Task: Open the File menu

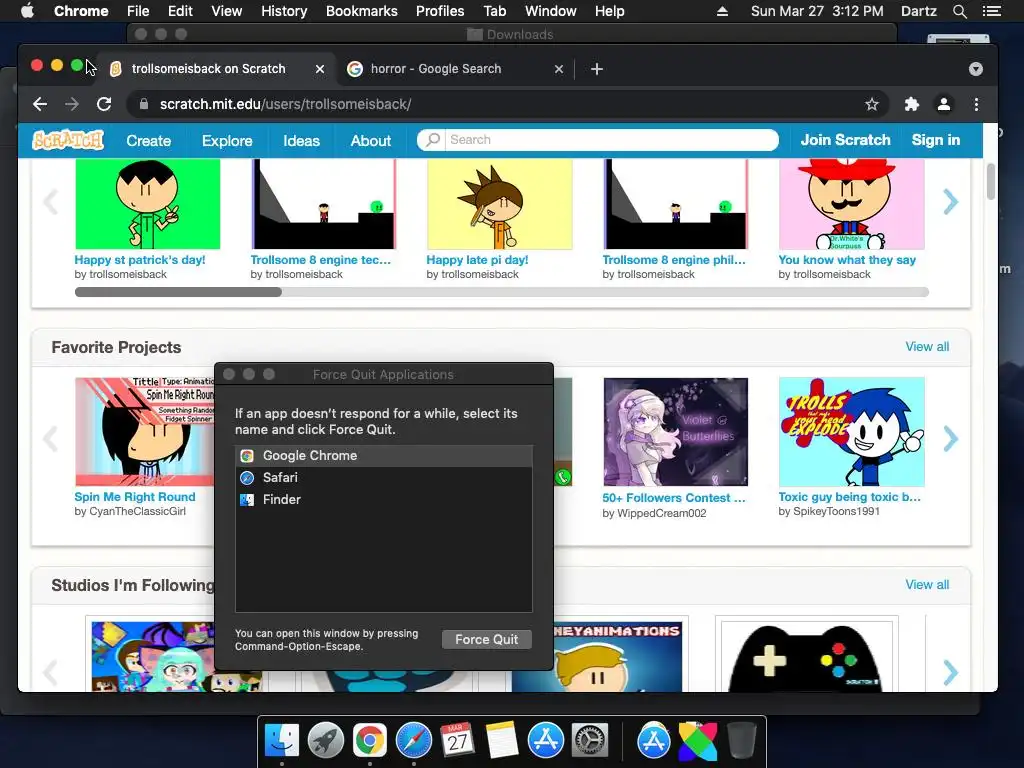Action: (x=138, y=11)
